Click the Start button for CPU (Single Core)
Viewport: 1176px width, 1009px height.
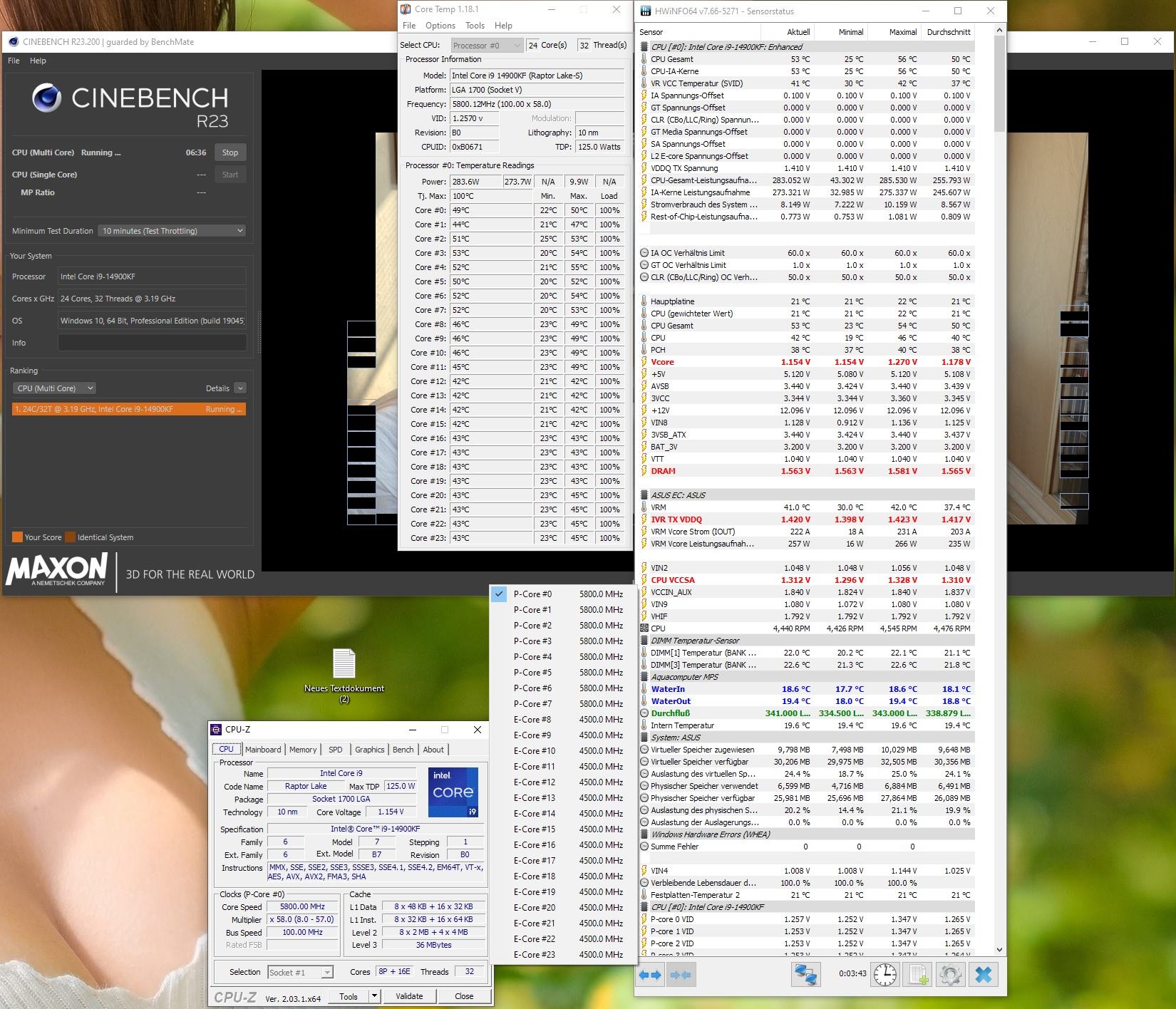230,175
